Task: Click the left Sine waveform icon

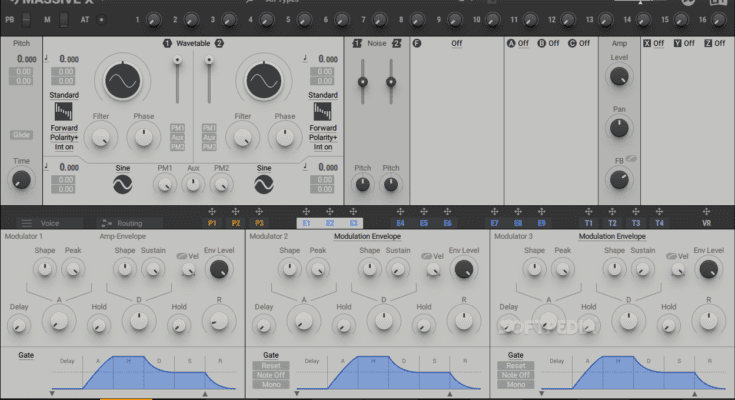Action: (123, 184)
